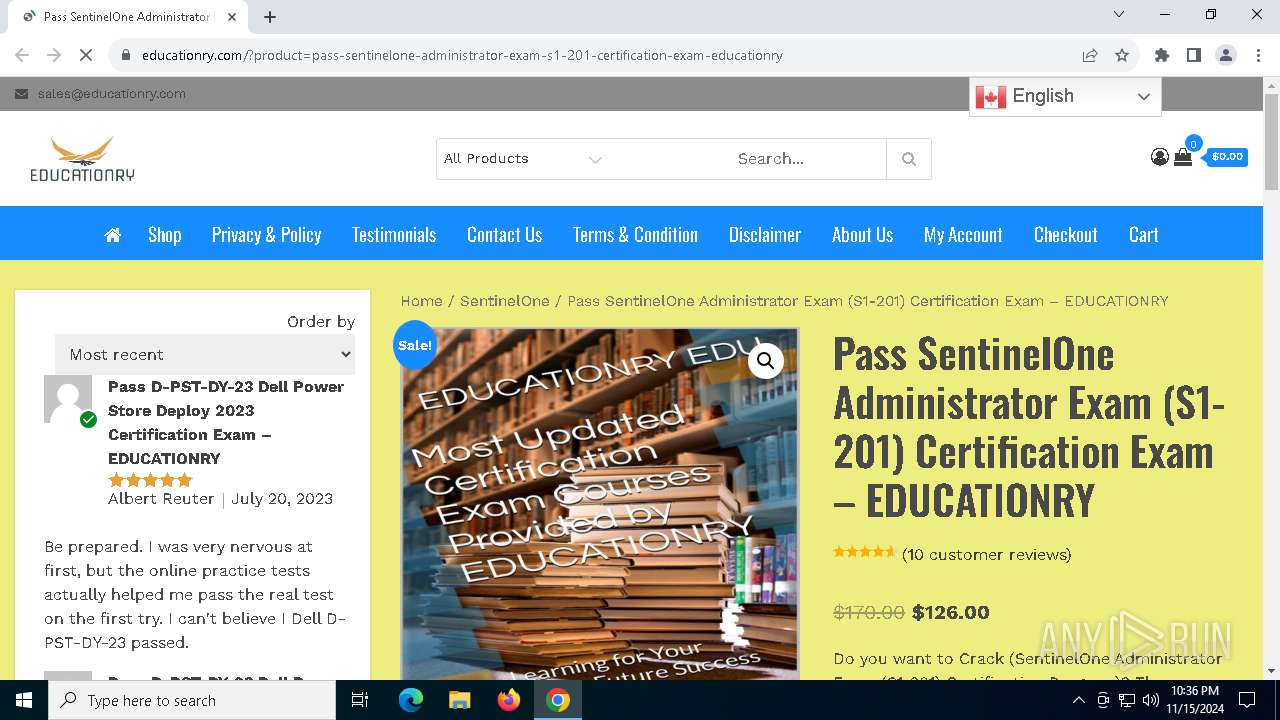
Task: Click the Windows taskbar search box
Action: (x=191, y=700)
